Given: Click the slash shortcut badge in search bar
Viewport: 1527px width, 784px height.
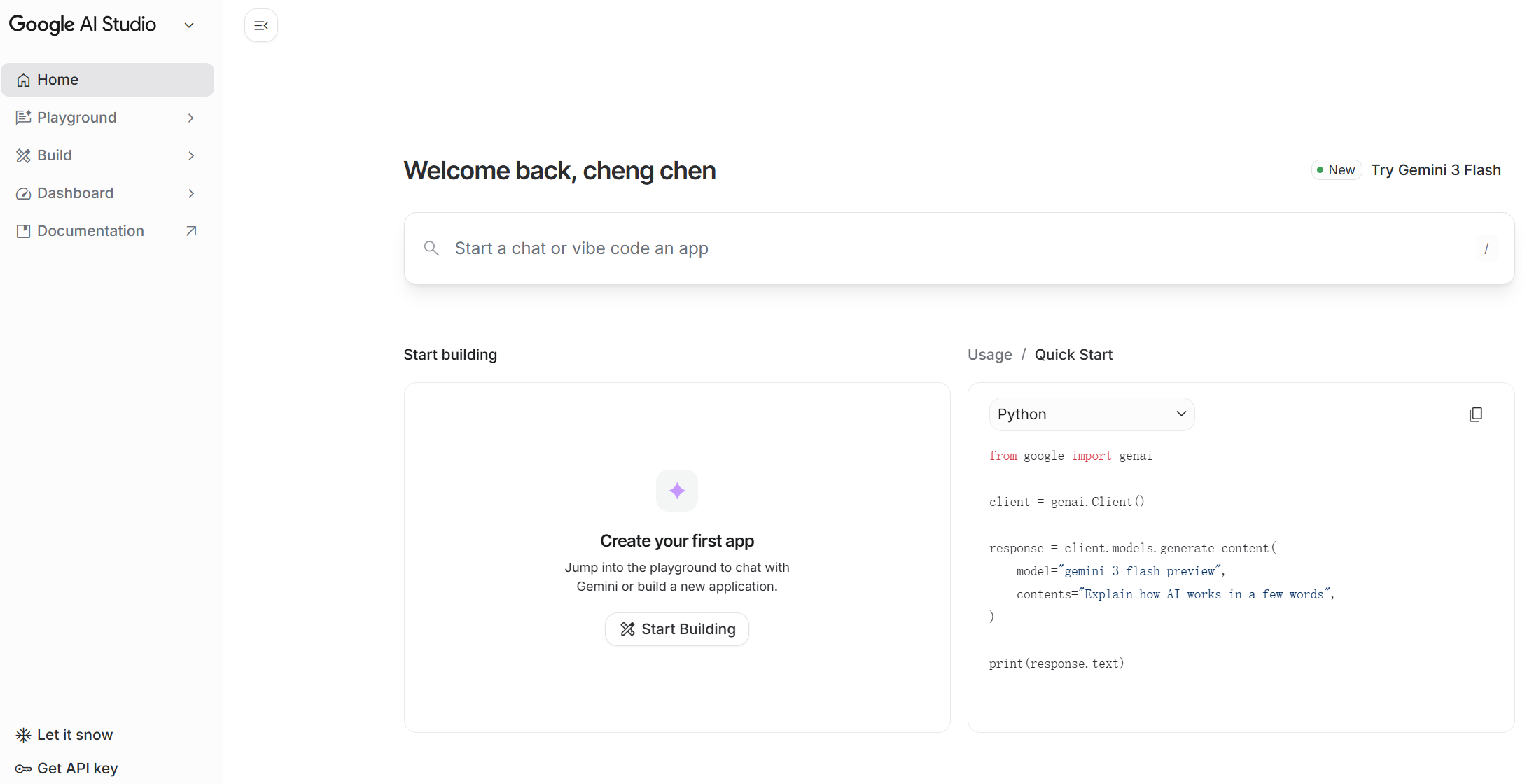Looking at the screenshot, I should [x=1486, y=248].
